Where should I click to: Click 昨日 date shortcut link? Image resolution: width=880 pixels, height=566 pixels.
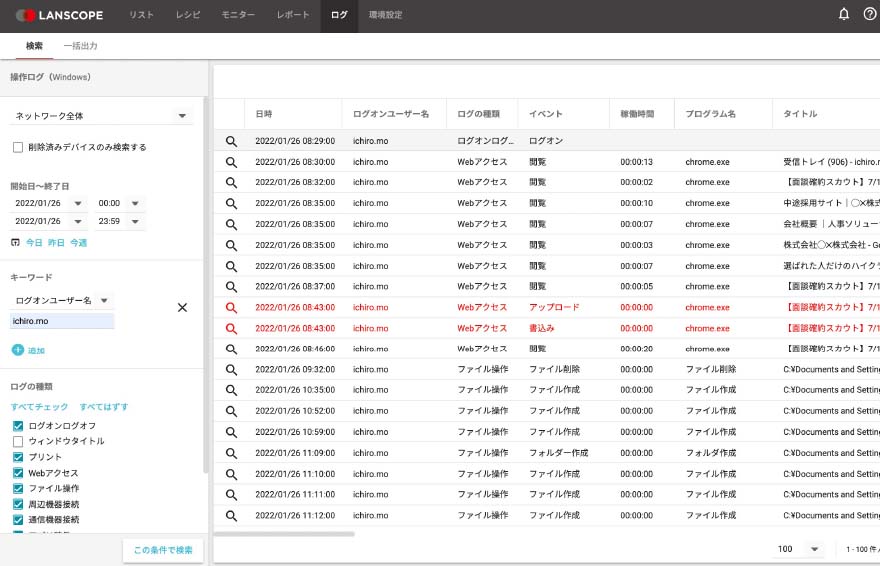pos(56,242)
